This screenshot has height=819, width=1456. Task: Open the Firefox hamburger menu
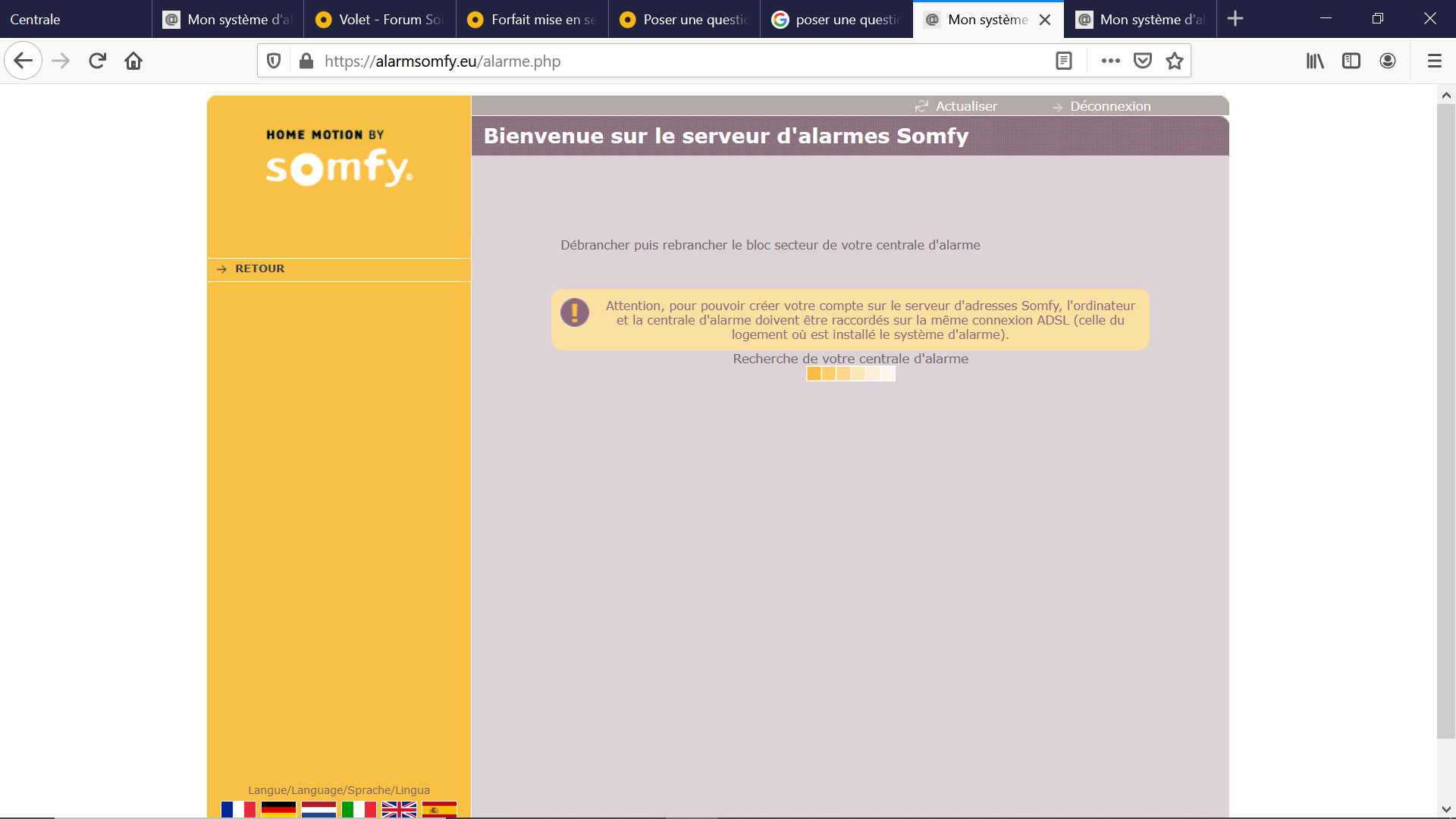(1435, 61)
